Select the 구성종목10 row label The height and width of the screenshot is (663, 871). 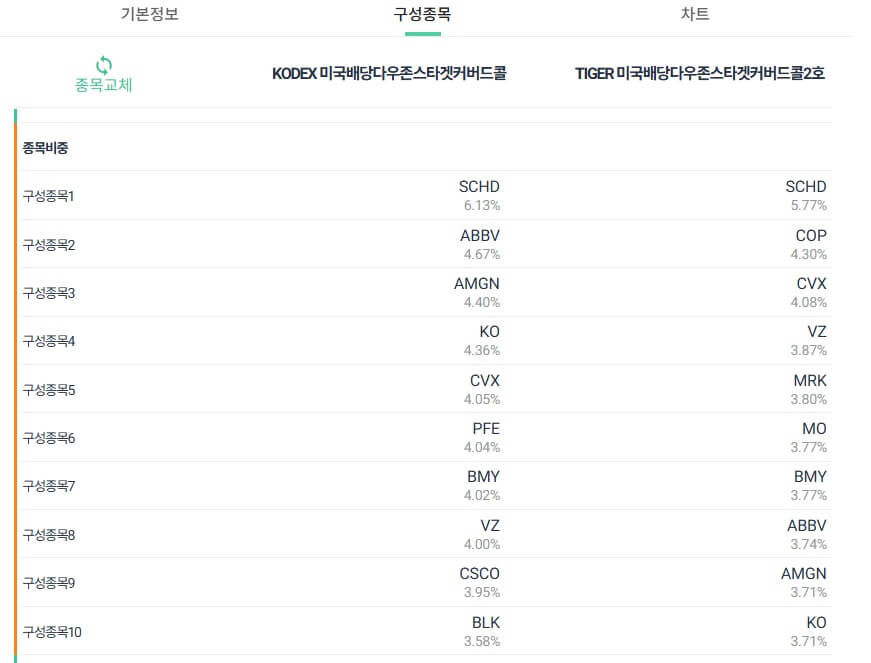tap(52, 632)
